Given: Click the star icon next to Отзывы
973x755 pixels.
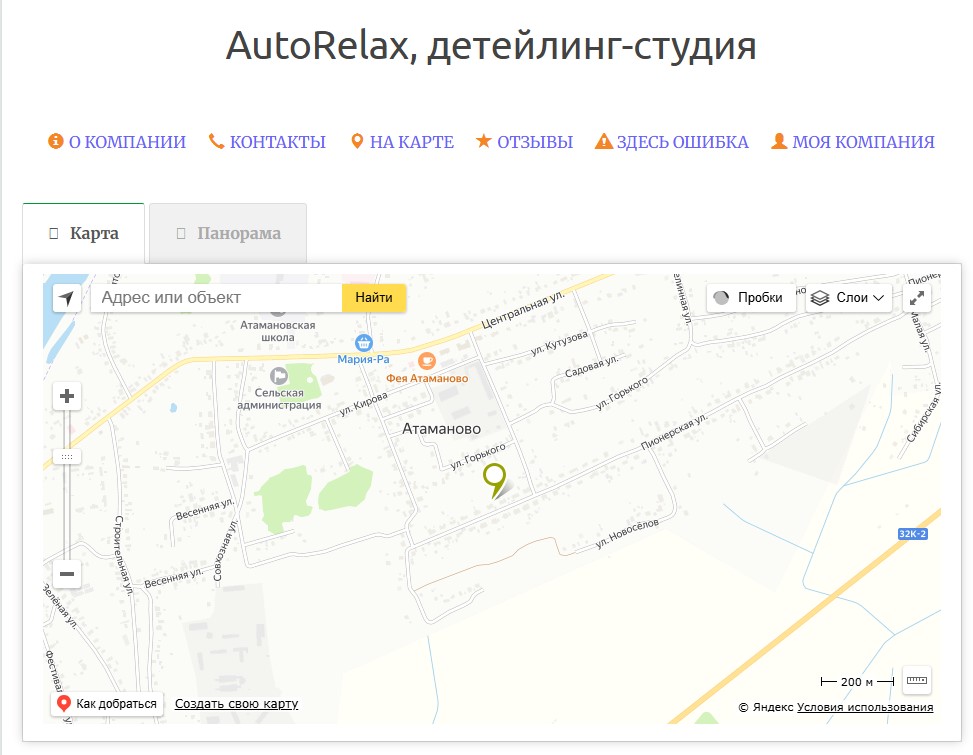Looking at the screenshot, I should click(483, 141).
